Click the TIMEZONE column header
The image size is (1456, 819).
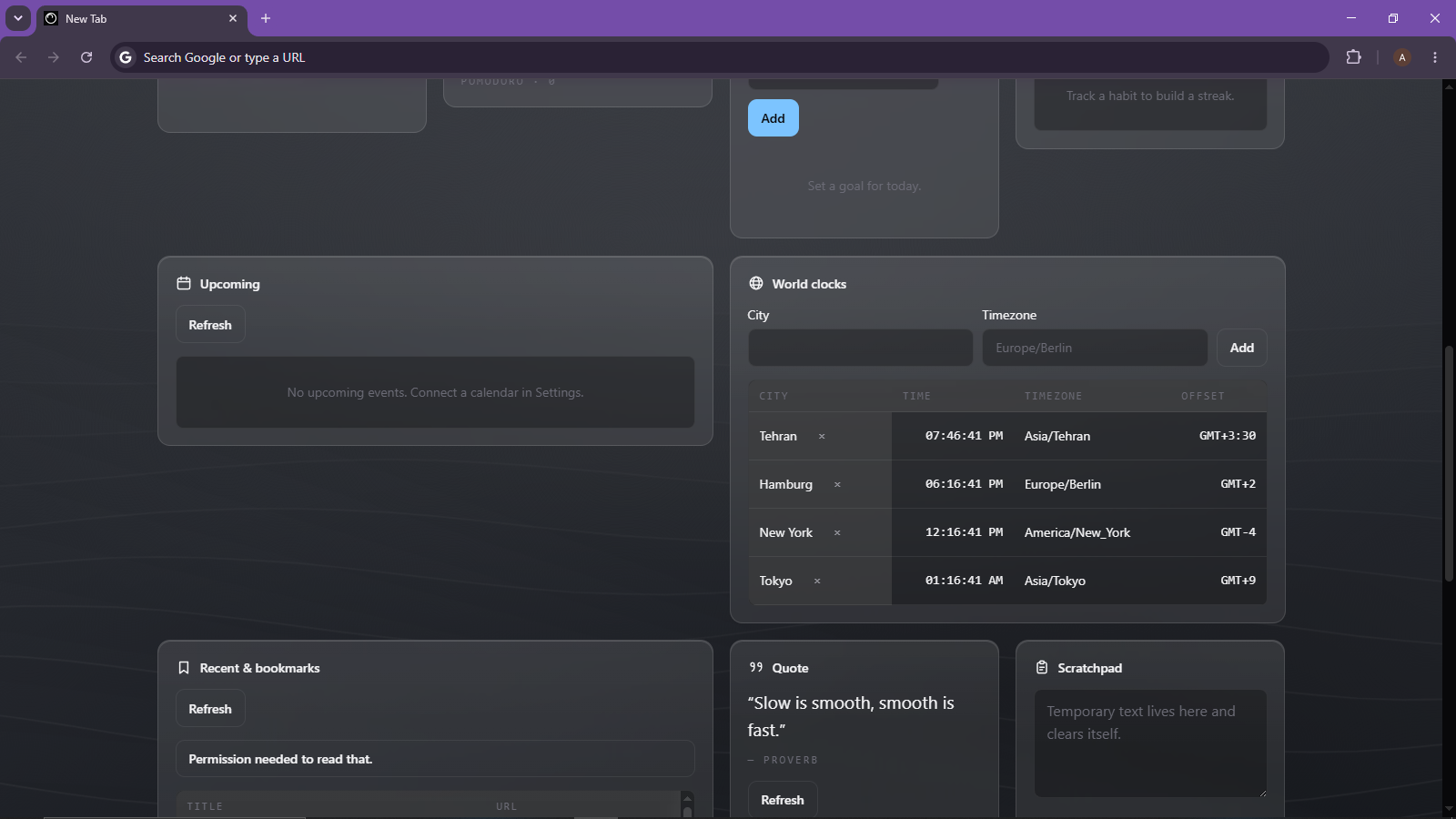click(x=1053, y=396)
